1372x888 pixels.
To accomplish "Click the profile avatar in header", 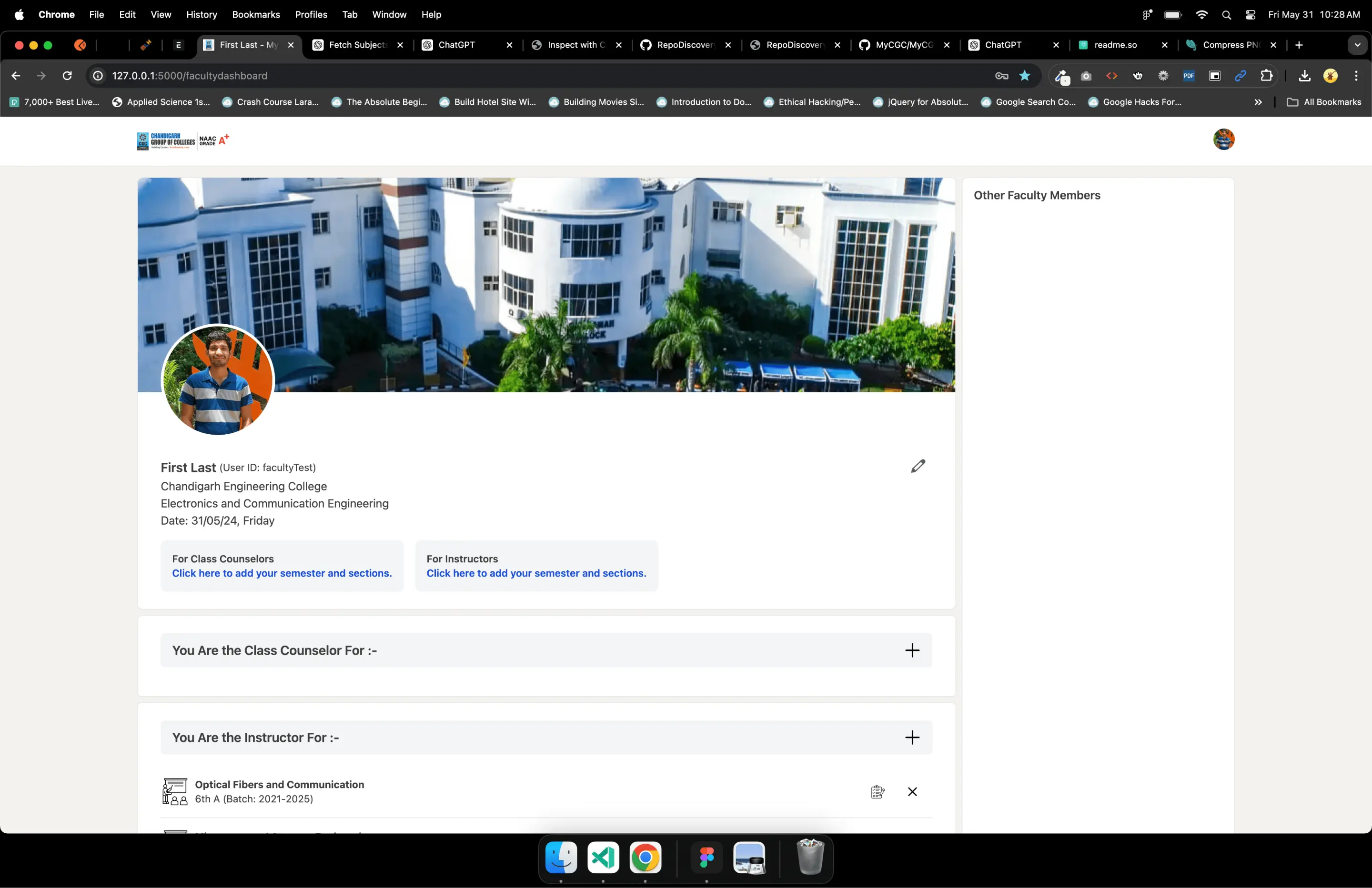I will point(1223,140).
